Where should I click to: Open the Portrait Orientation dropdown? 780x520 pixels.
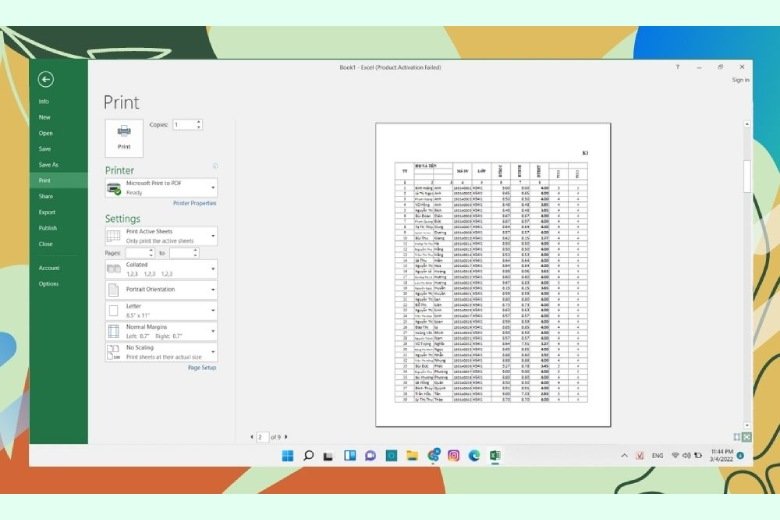(x=161, y=290)
